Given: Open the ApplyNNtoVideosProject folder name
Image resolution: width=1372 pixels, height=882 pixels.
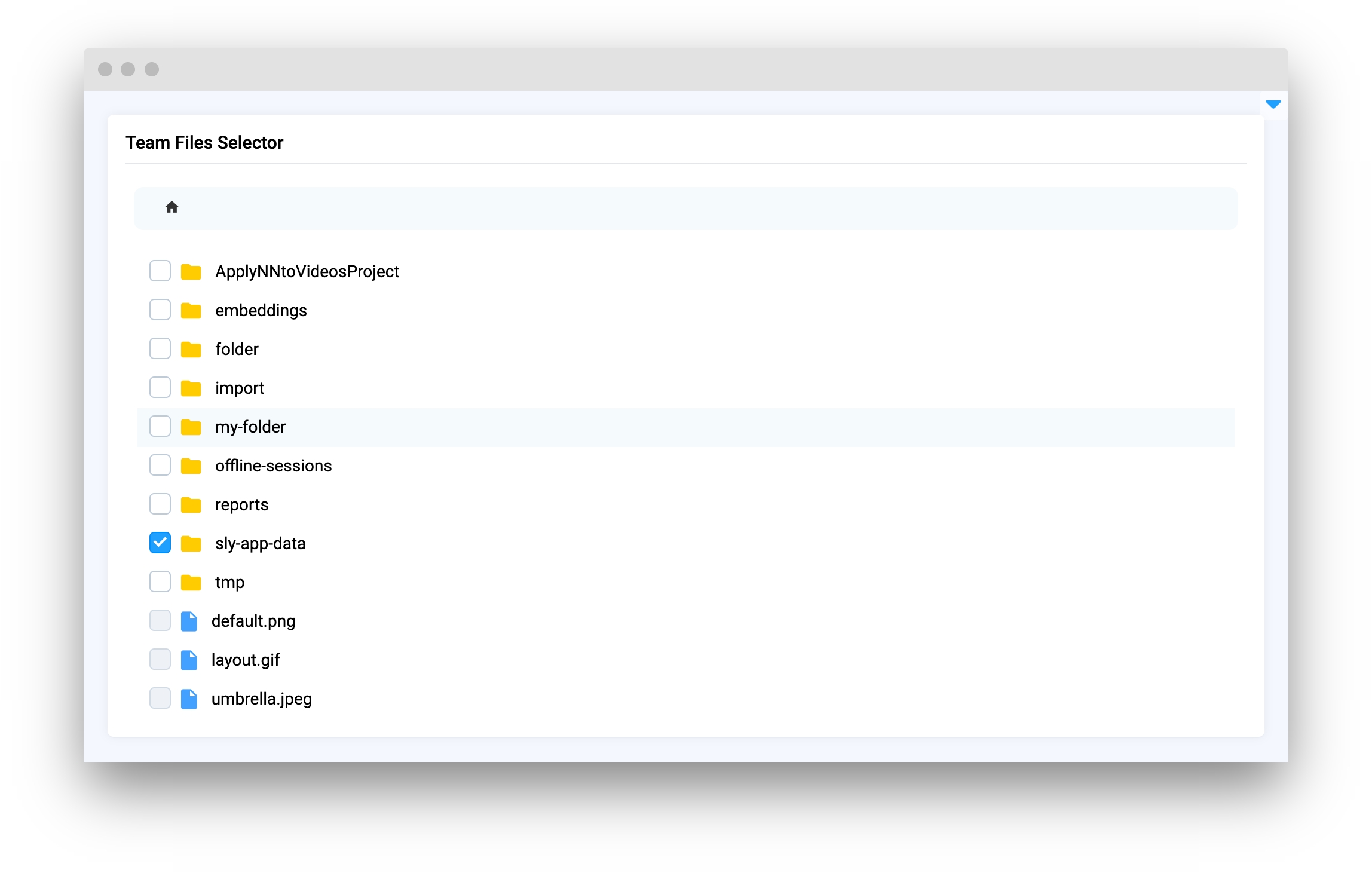Looking at the screenshot, I should pyautogui.click(x=307, y=272).
